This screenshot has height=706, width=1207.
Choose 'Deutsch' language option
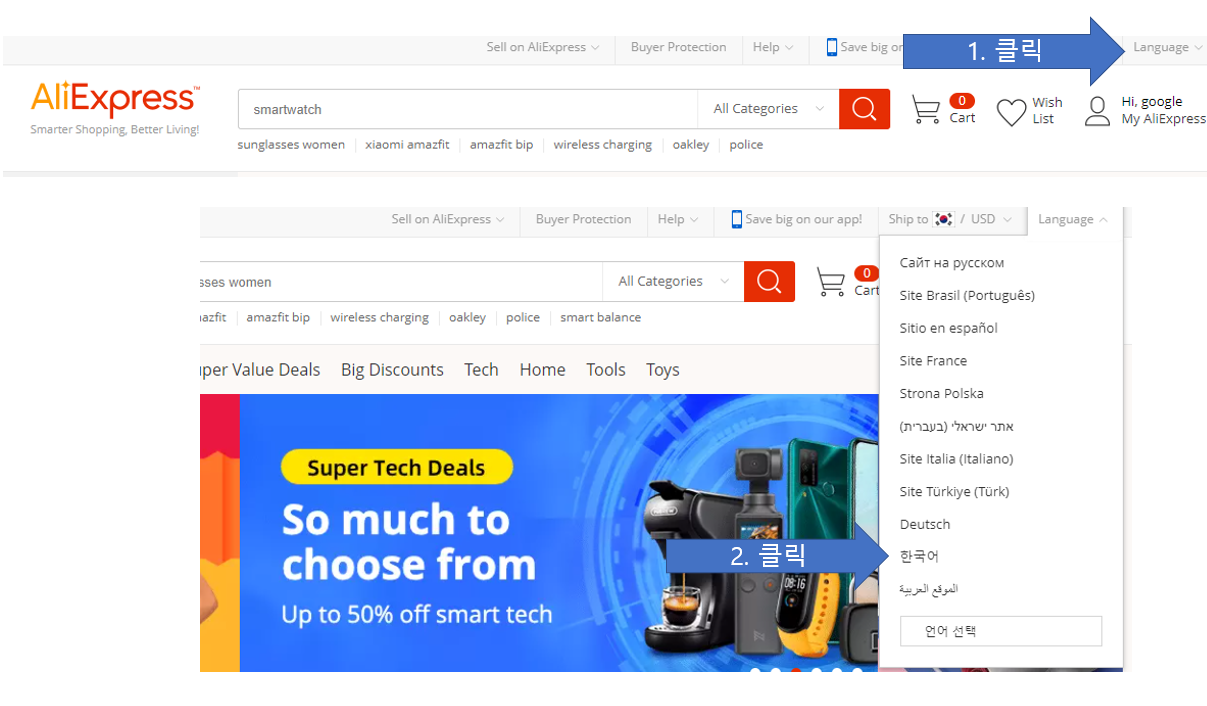tap(925, 524)
